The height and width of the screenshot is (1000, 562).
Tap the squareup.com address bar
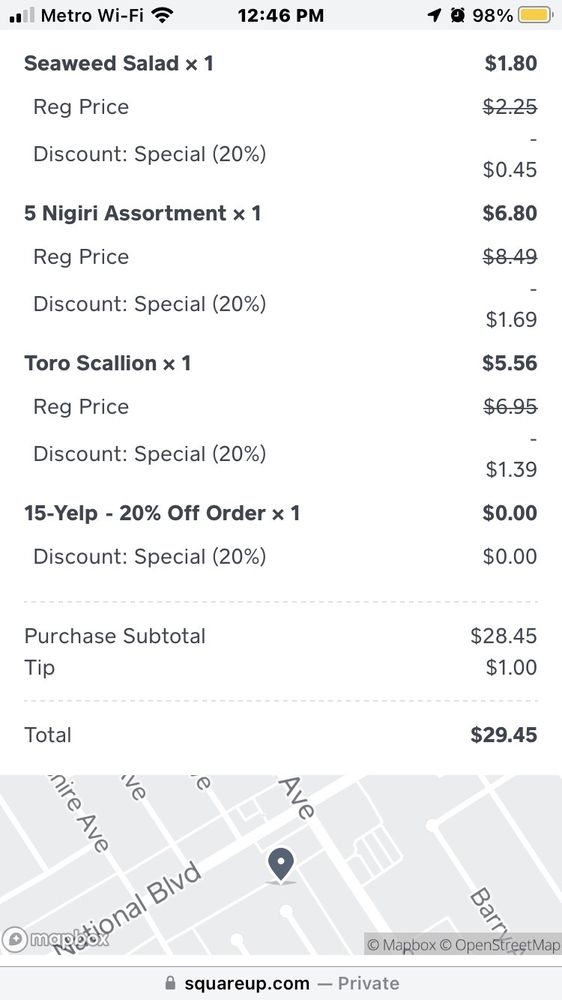[x=281, y=983]
